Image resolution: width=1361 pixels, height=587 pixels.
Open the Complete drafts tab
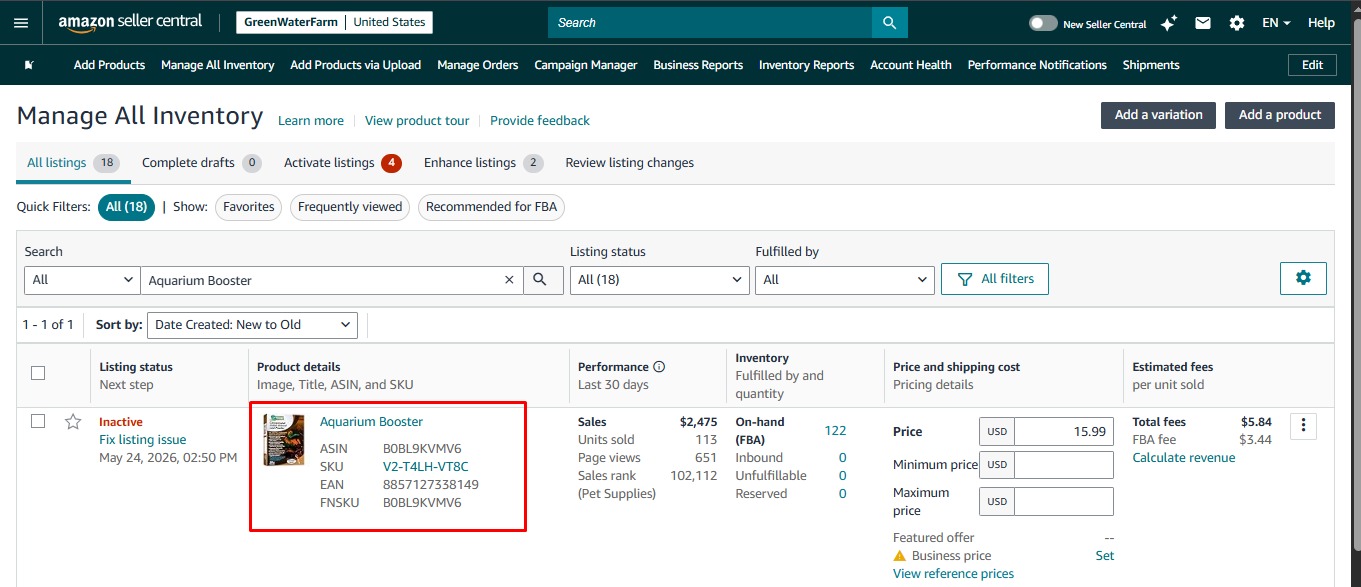pyautogui.click(x=202, y=163)
